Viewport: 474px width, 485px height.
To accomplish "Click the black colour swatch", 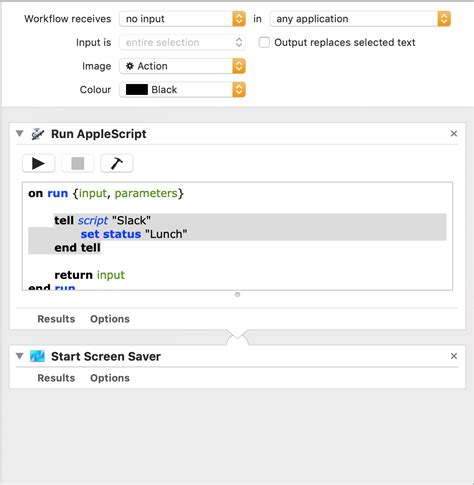I will (x=137, y=90).
